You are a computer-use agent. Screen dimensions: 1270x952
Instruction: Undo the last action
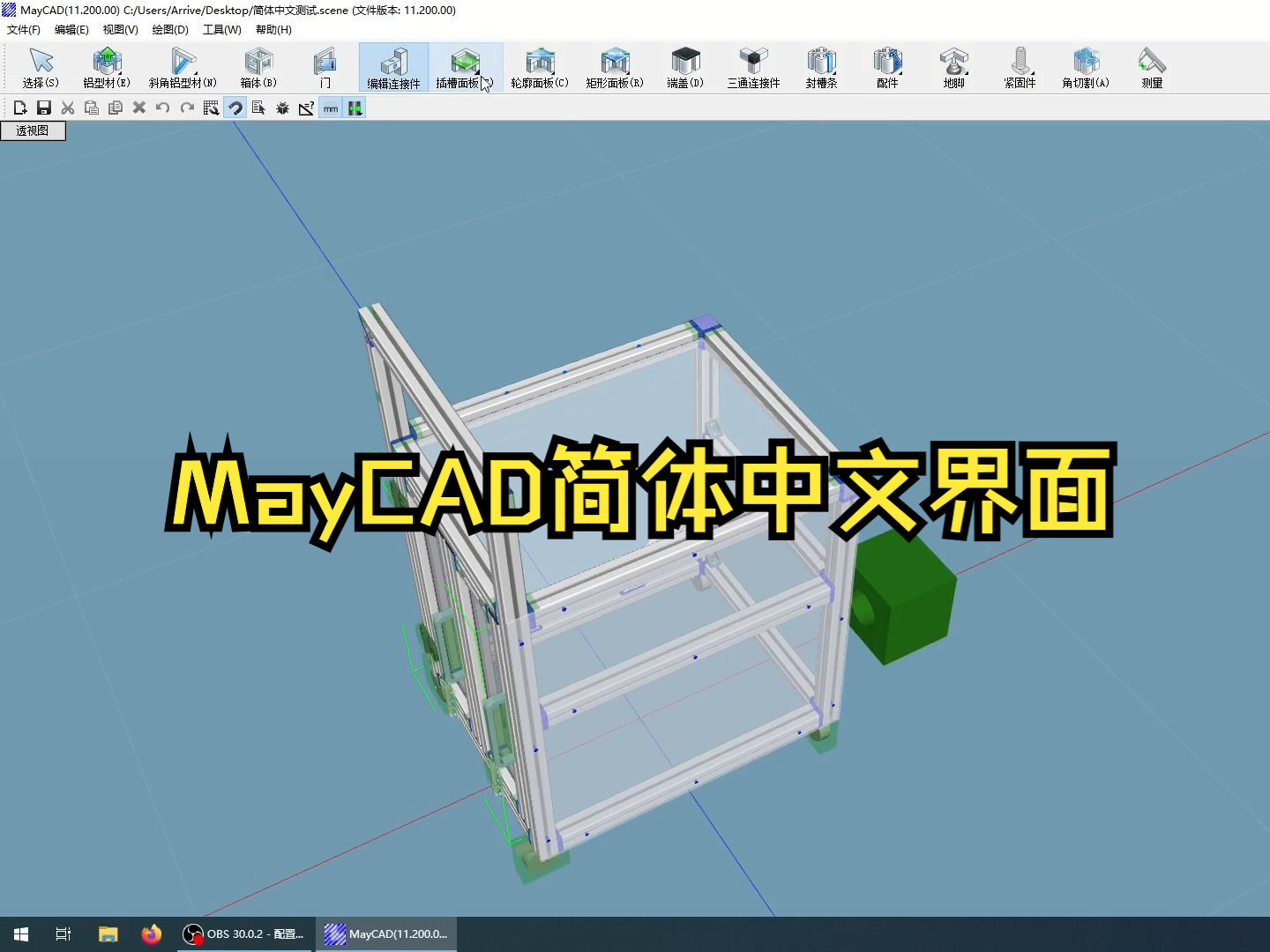163,108
